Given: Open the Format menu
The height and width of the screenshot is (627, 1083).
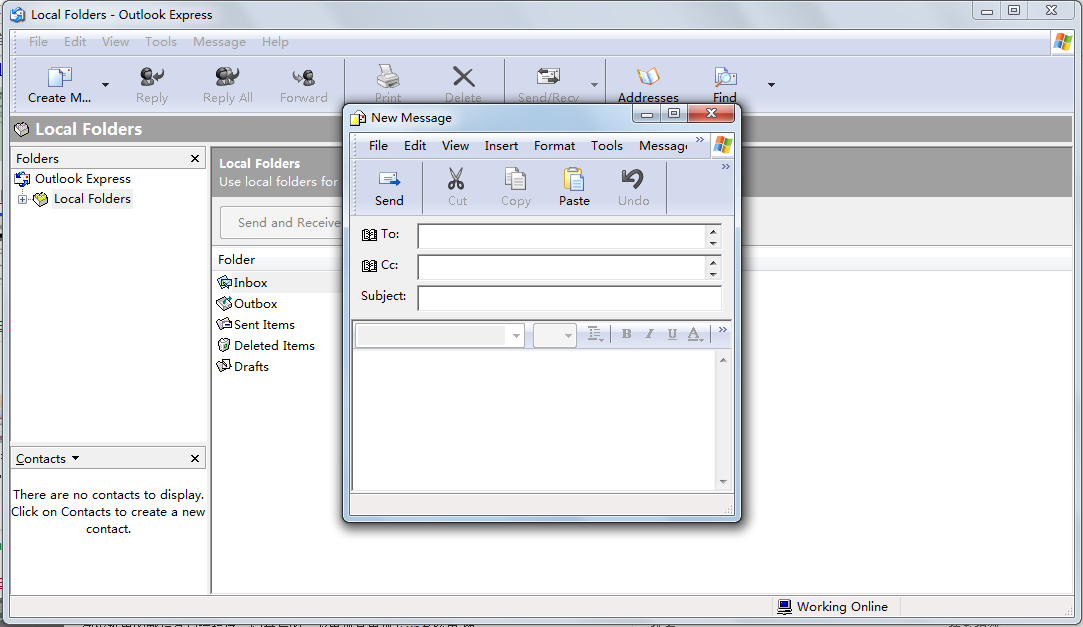Looking at the screenshot, I should 554,146.
